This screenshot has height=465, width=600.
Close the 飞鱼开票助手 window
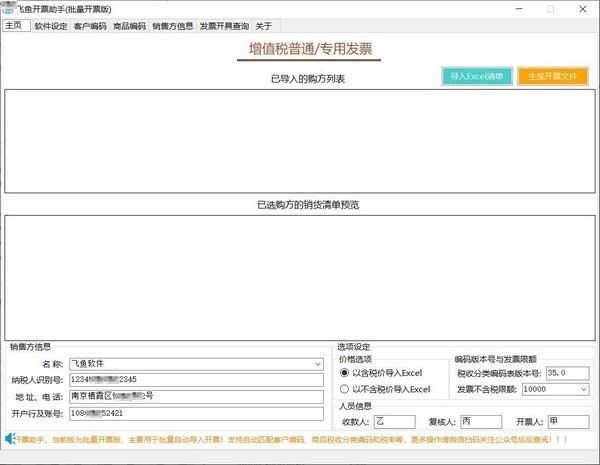tap(583, 9)
